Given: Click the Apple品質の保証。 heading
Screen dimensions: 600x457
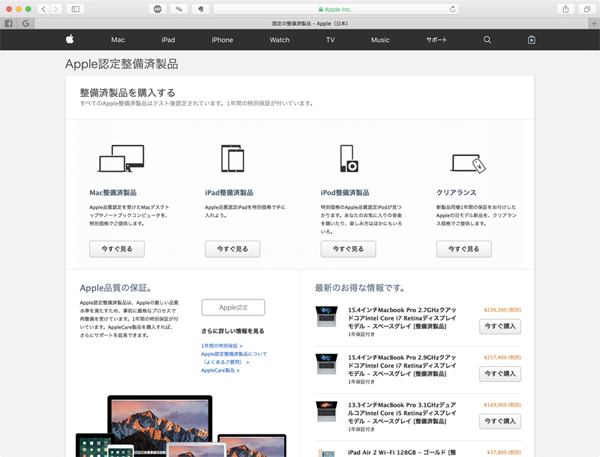Looking at the screenshot, I should pyautogui.click(x=116, y=288).
